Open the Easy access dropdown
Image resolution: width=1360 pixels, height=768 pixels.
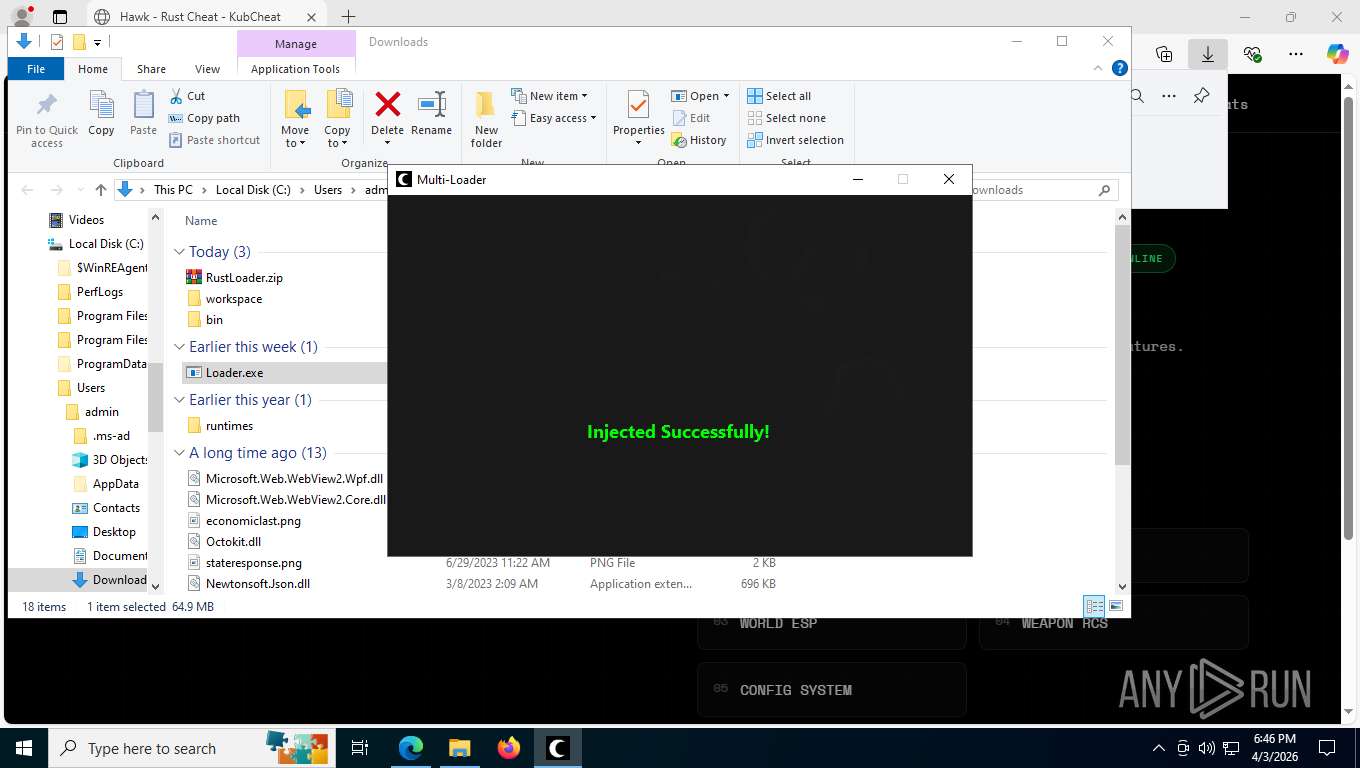tap(554, 118)
